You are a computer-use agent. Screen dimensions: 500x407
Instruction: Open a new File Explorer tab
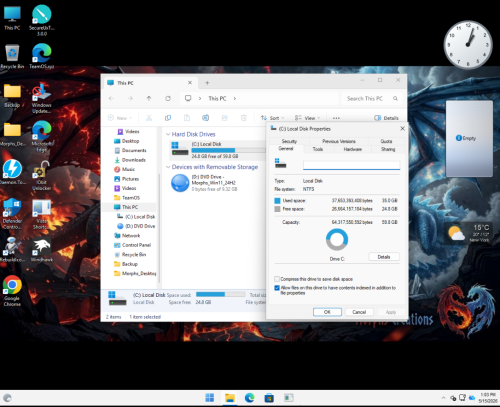207,83
